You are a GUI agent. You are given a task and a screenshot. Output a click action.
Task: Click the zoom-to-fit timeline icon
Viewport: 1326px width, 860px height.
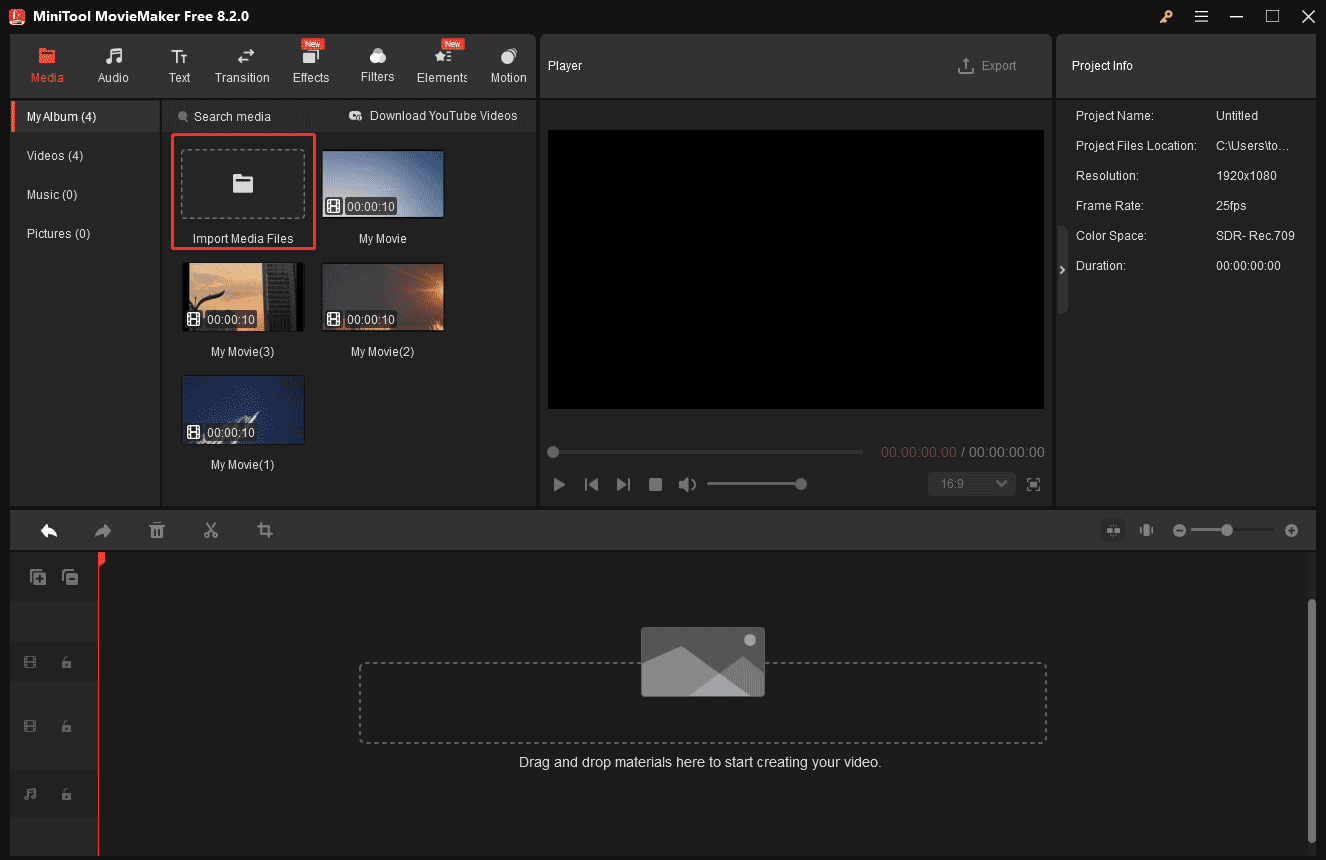1147,531
